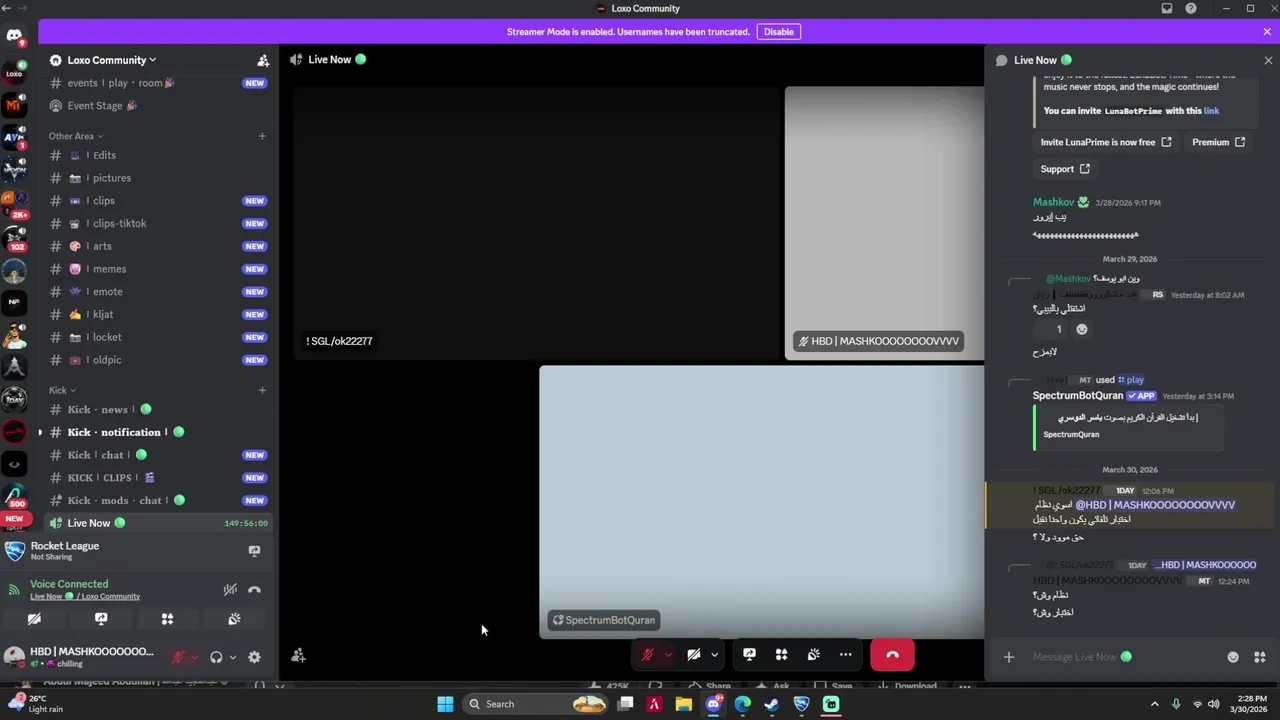Screen dimensions: 1280x720
Task: Open User Settings gear
Action: pos(254,657)
